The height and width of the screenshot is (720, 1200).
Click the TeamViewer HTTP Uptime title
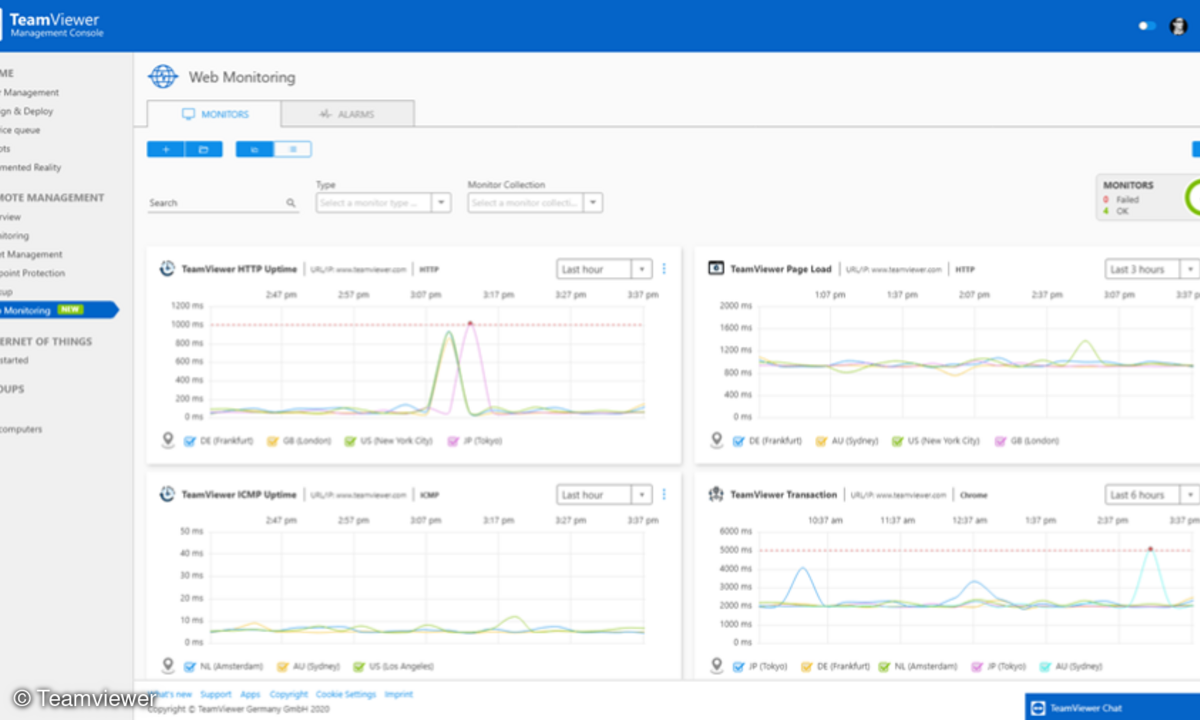tap(239, 269)
